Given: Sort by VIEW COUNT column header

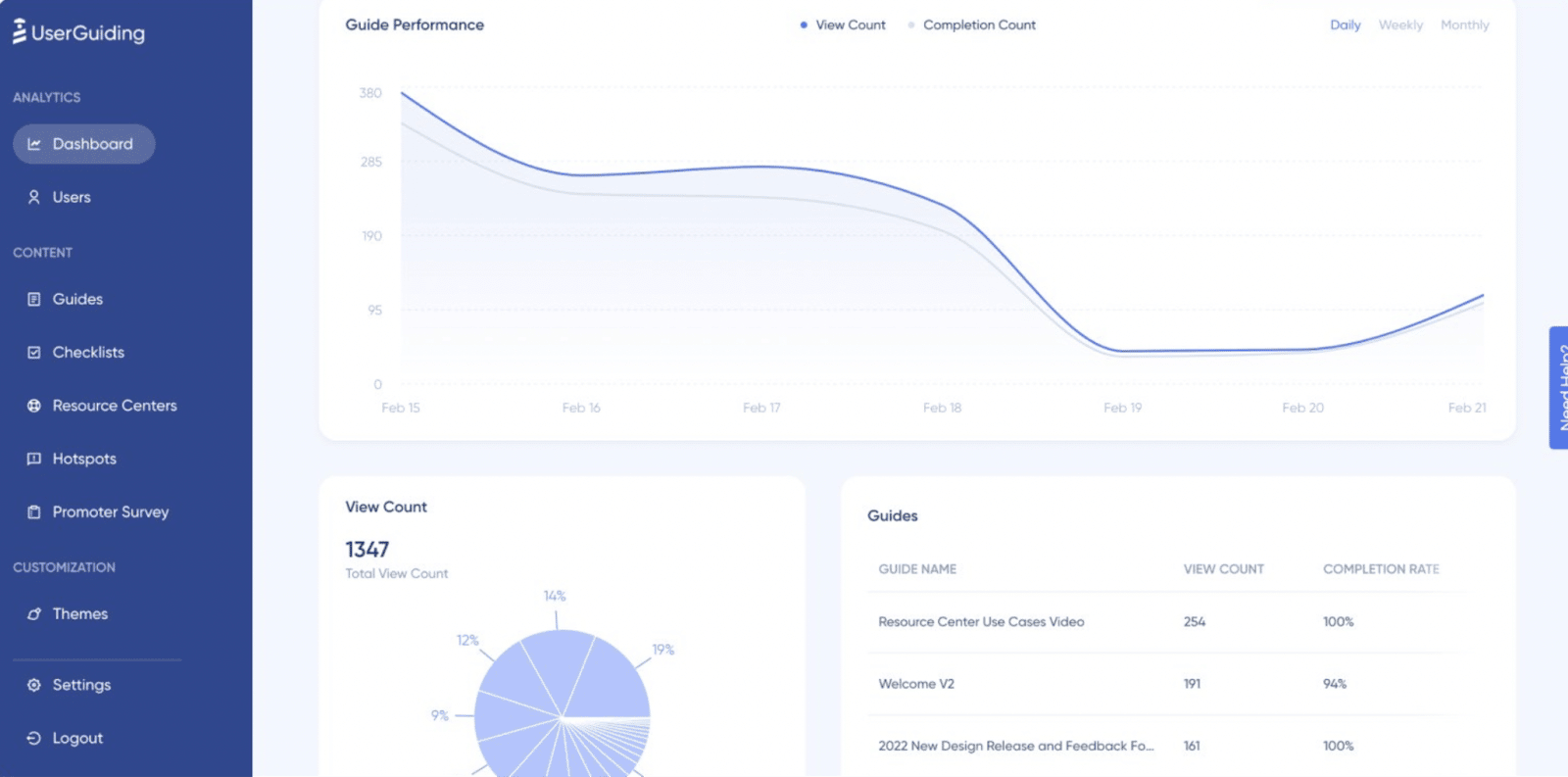Looking at the screenshot, I should click(1224, 569).
